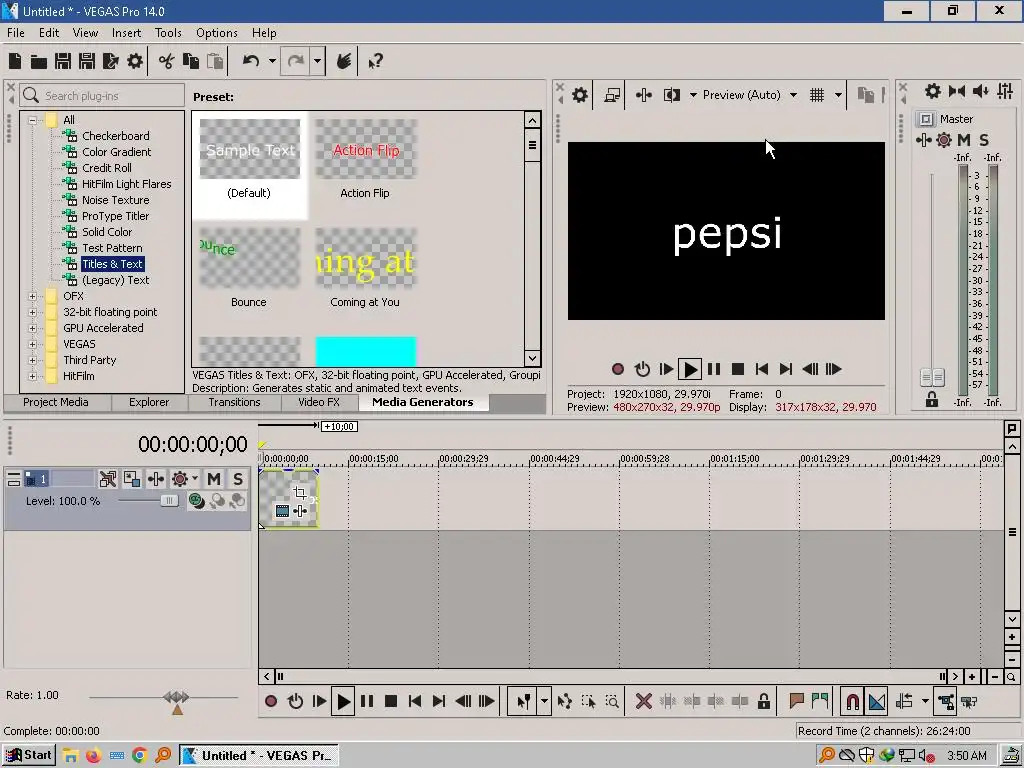The width and height of the screenshot is (1024, 768).
Task: Open the What's This help icon
Action: [x=375, y=61]
